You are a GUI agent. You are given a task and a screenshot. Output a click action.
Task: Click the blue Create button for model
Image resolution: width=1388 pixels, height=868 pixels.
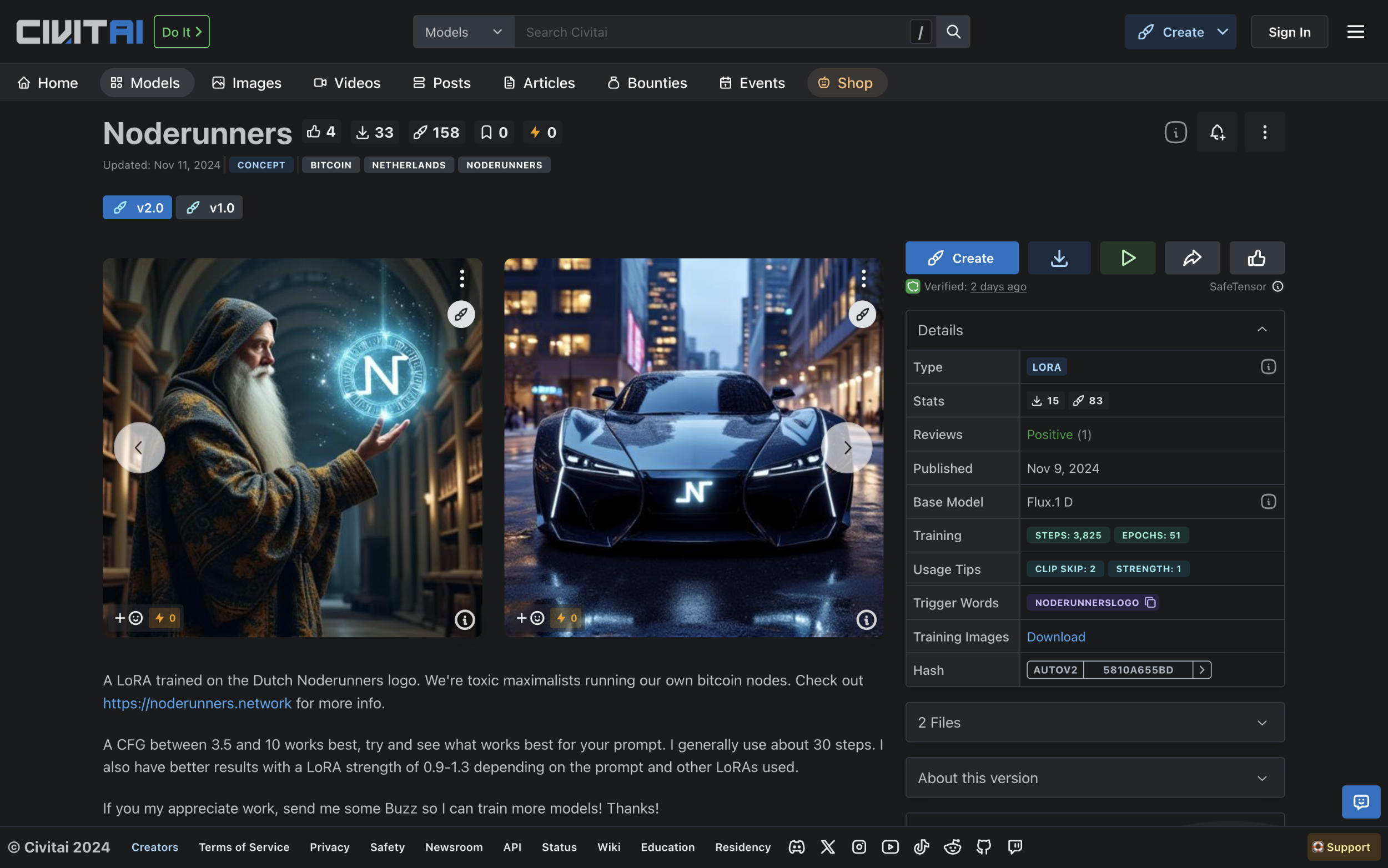tap(961, 258)
